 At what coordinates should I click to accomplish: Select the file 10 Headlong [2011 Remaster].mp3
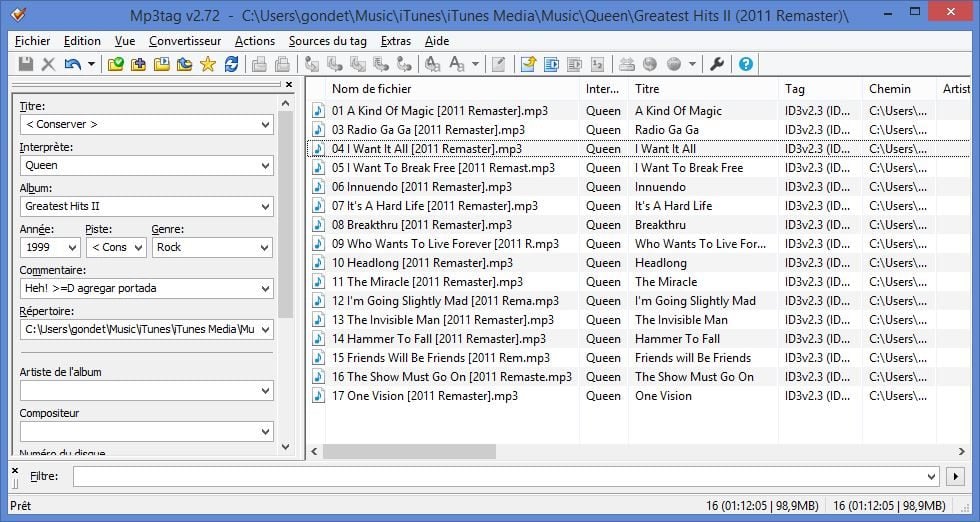click(x=421, y=263)
